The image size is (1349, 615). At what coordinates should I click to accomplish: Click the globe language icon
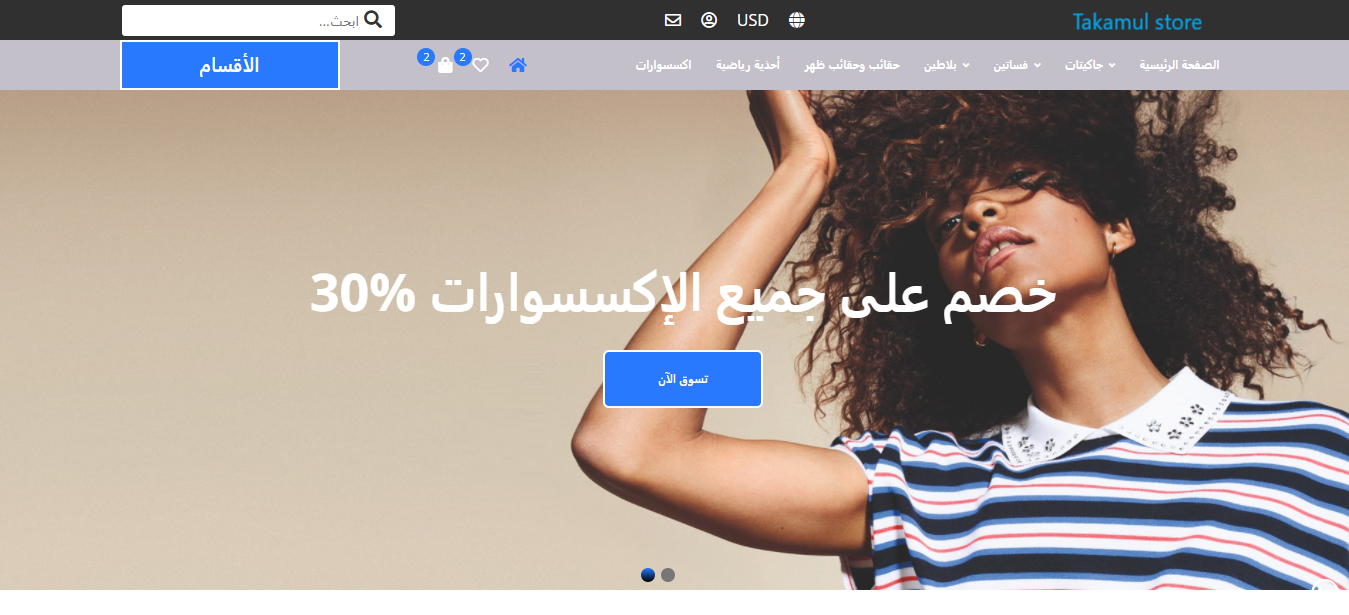(797, 20)
